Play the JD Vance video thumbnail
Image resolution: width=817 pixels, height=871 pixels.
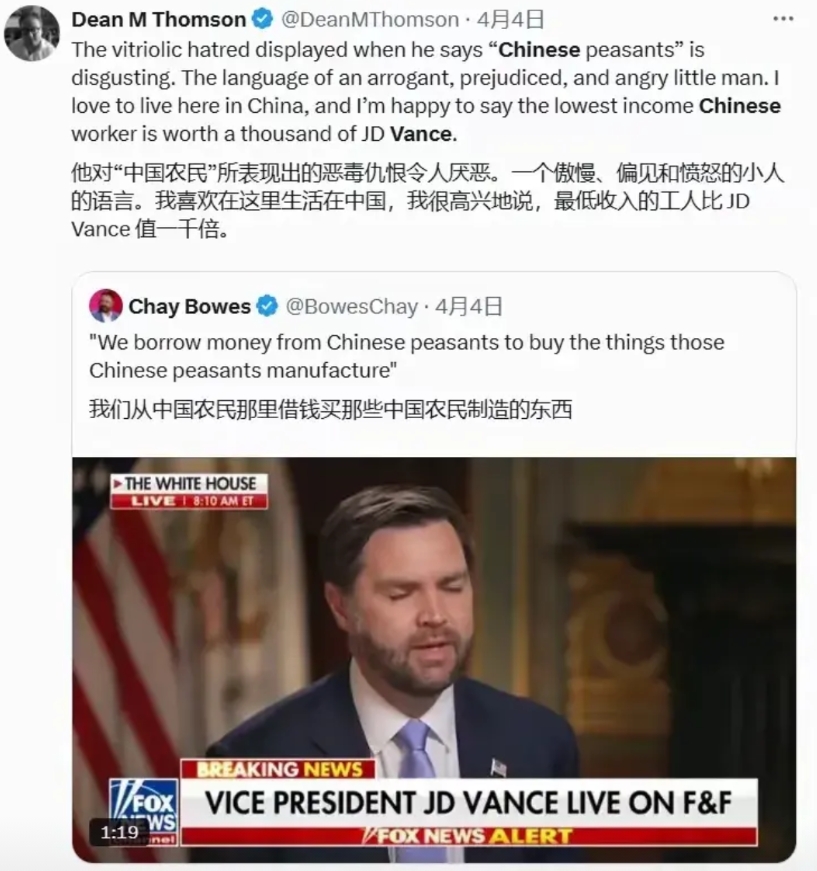coord(434,659)
